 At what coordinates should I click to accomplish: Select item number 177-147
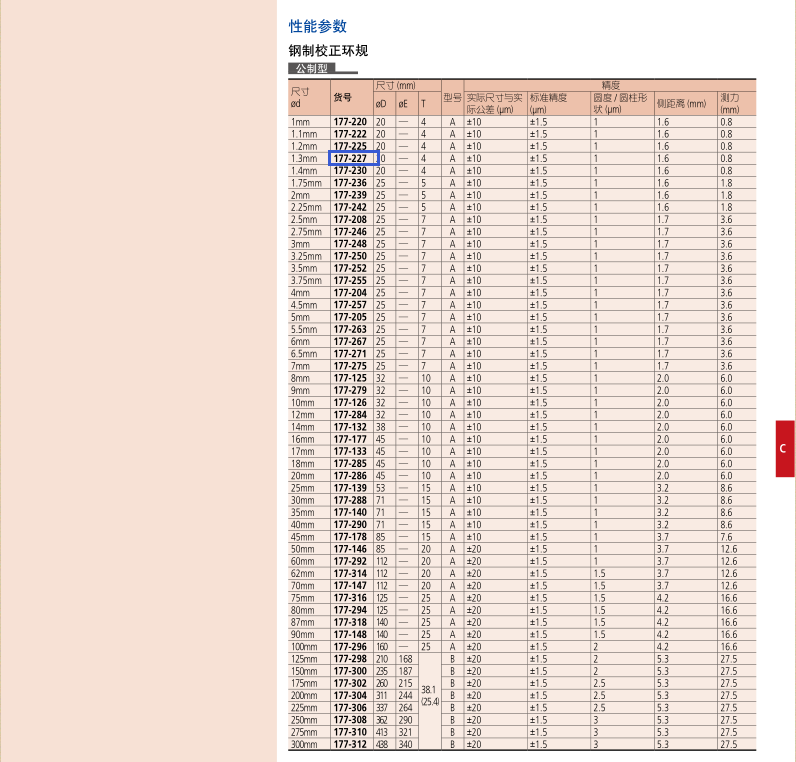[350, 585]
